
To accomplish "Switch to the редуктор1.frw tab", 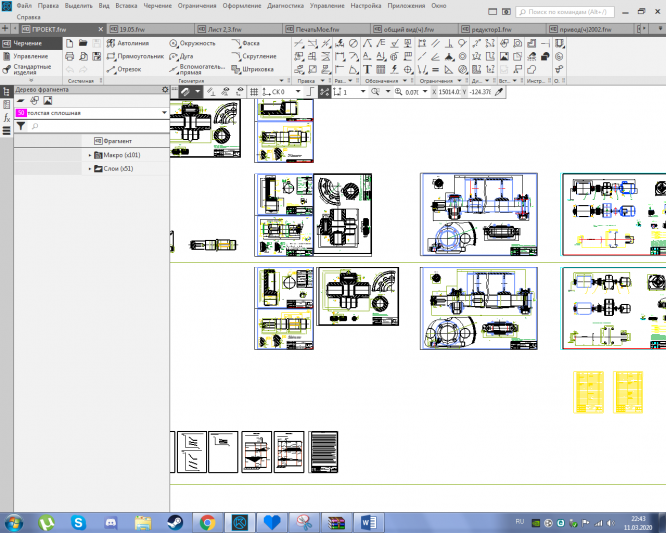I will click(x=493, y=30).
